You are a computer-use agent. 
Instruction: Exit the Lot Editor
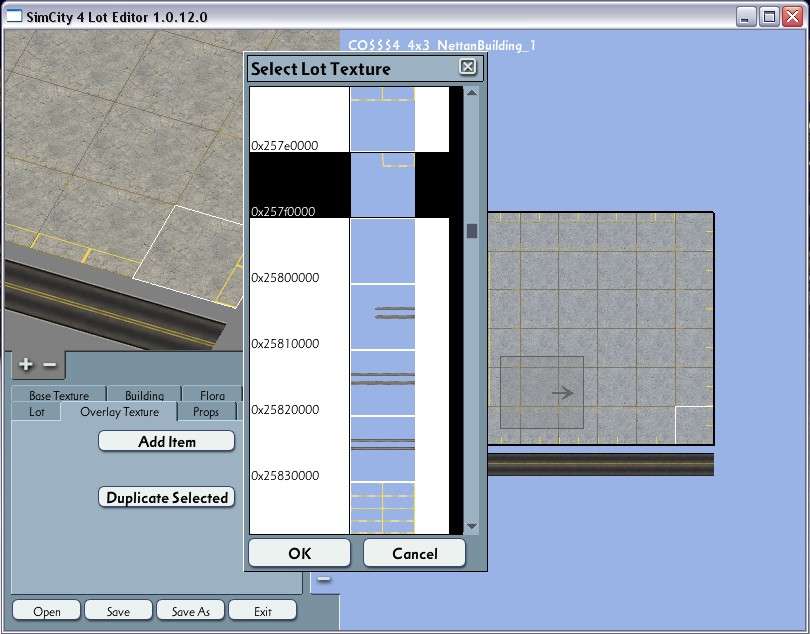click(x=262, y=611)
